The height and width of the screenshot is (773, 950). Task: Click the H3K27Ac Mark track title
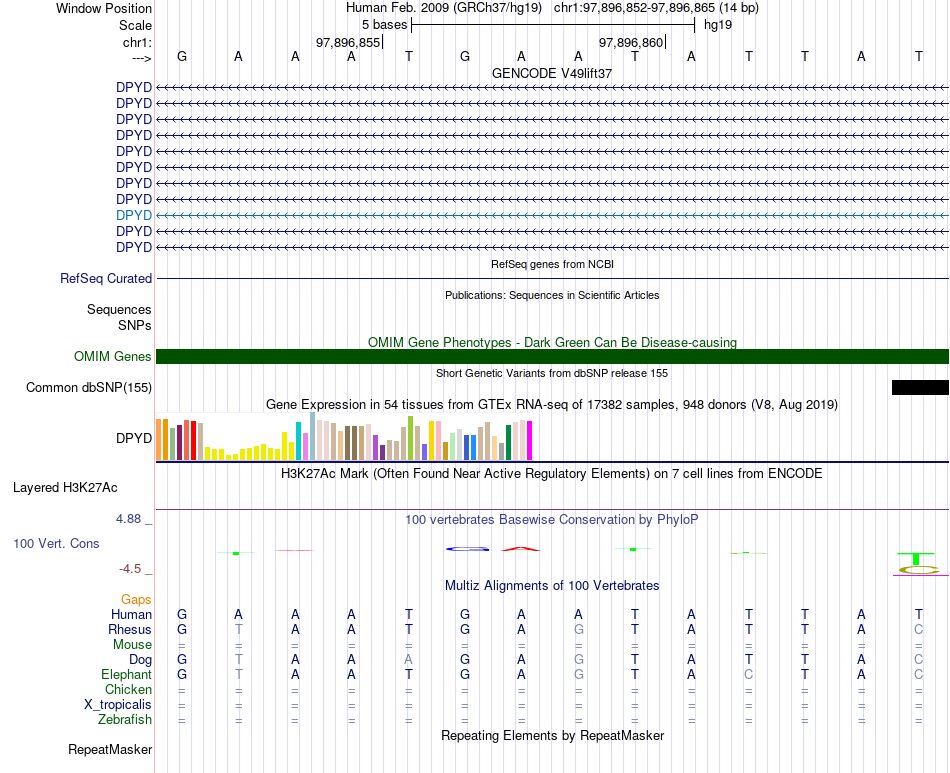click(x=552, y=474)
